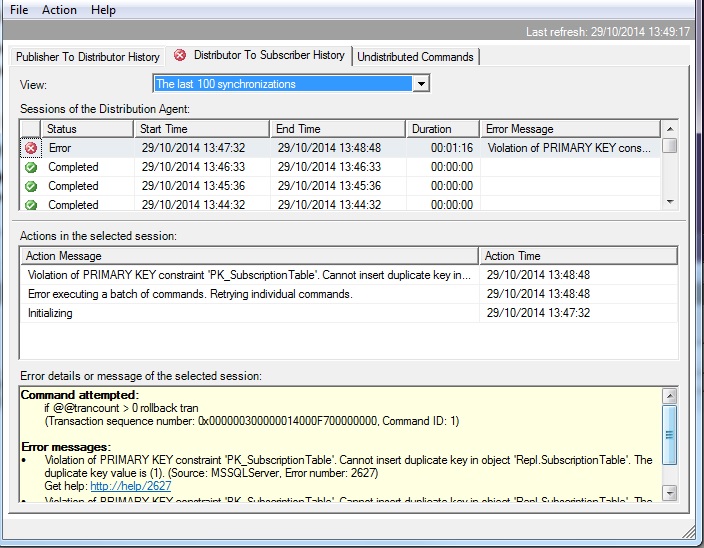
Task: Sort sessions by Start Time column
Action: [x=201, y=129]
